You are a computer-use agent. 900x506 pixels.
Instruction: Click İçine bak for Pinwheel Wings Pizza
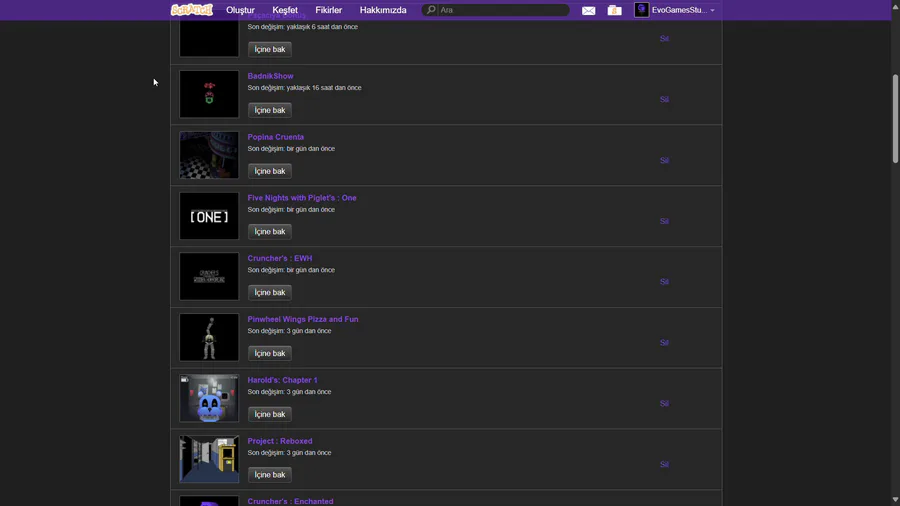pyautogui.click(x=270, y=353)
